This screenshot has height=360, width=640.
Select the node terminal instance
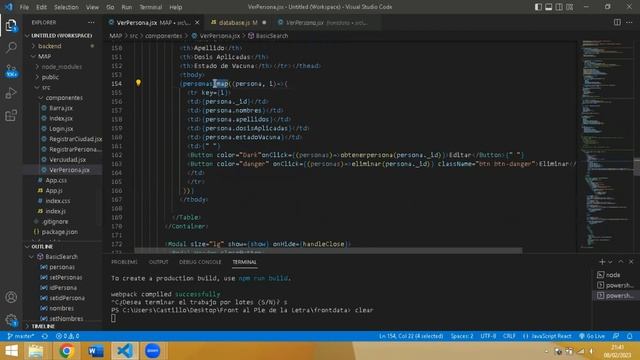(613, 275)
